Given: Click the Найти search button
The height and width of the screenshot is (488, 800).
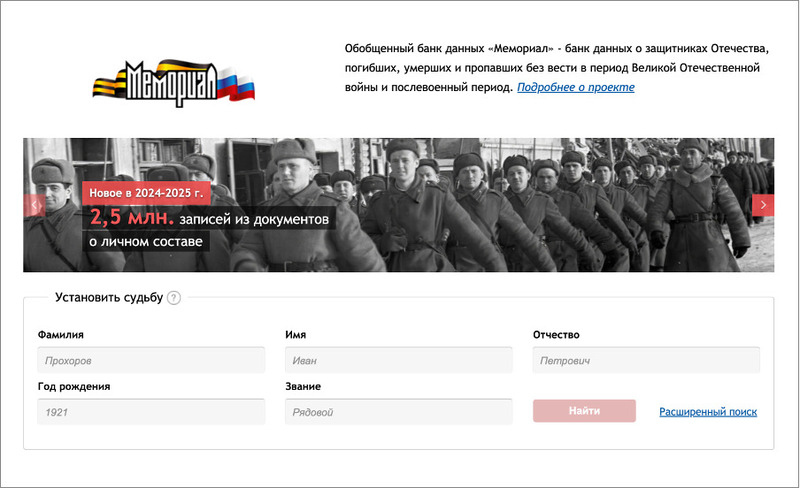Looking at the screenshot, I should (x=584, y=410).
